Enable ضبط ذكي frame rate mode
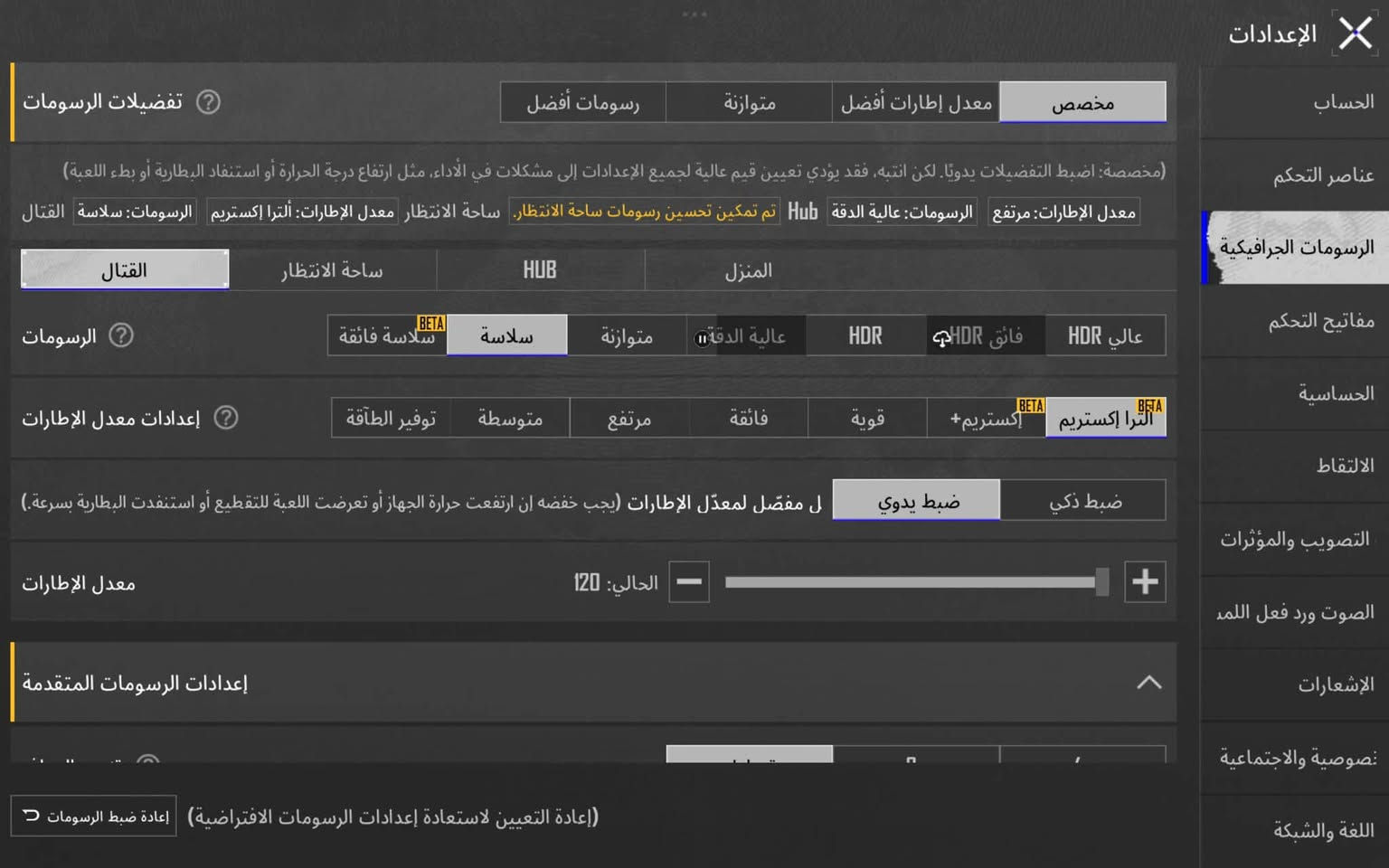 (x=1083, y=500)
